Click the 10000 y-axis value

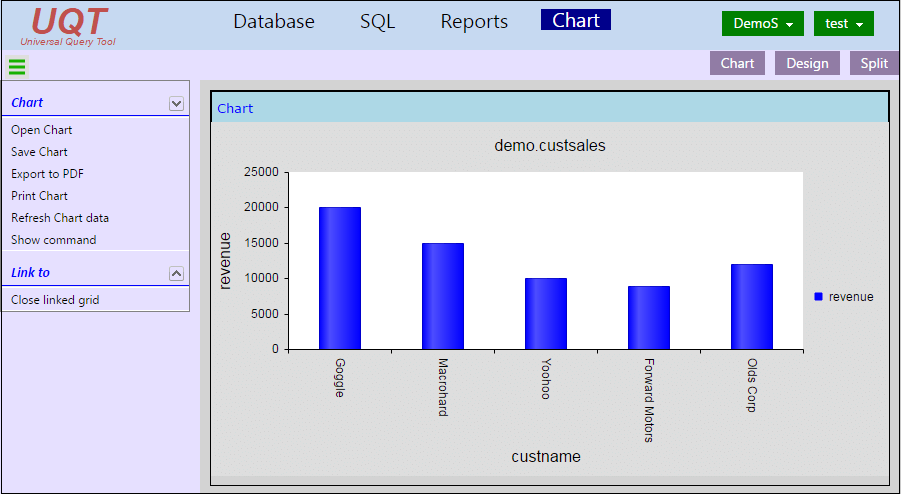261,278
